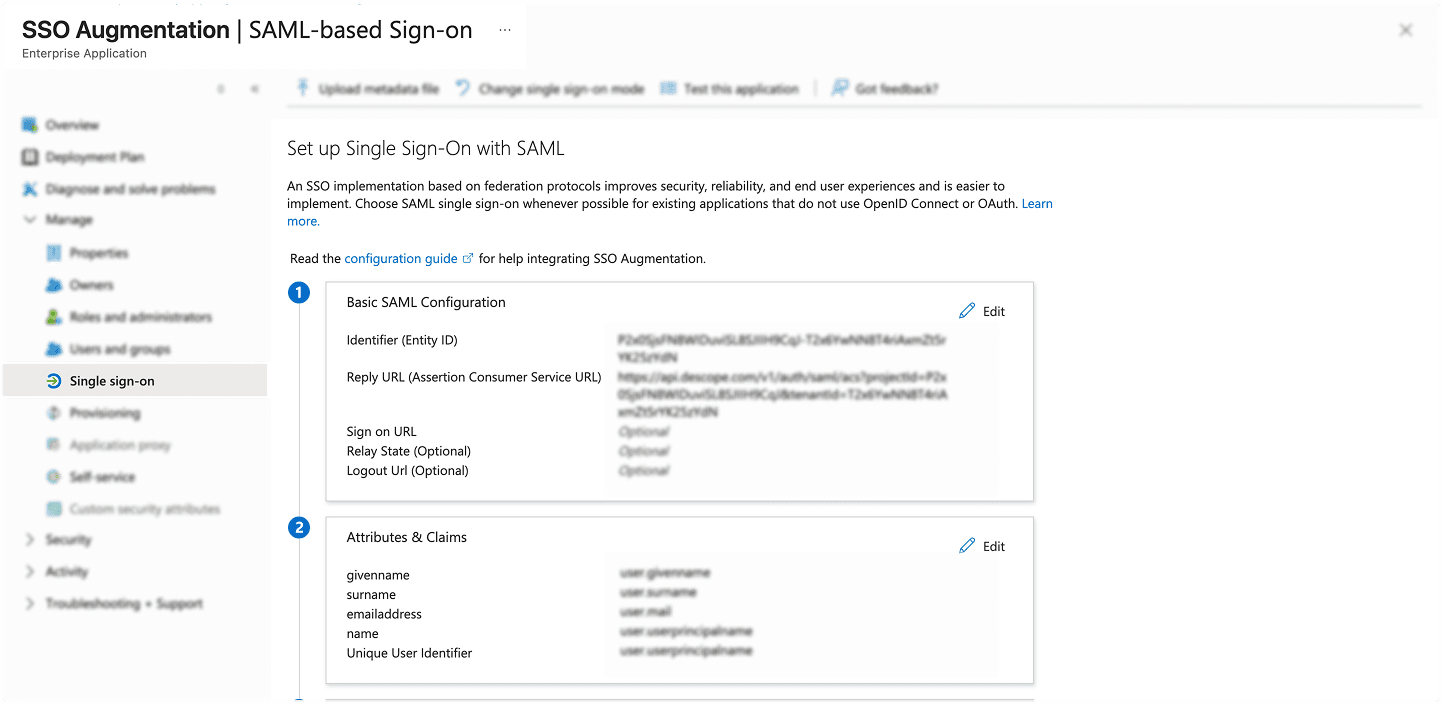Click the Got feedback icon
Screen dimensions: 1442x704
pos(840,89)
